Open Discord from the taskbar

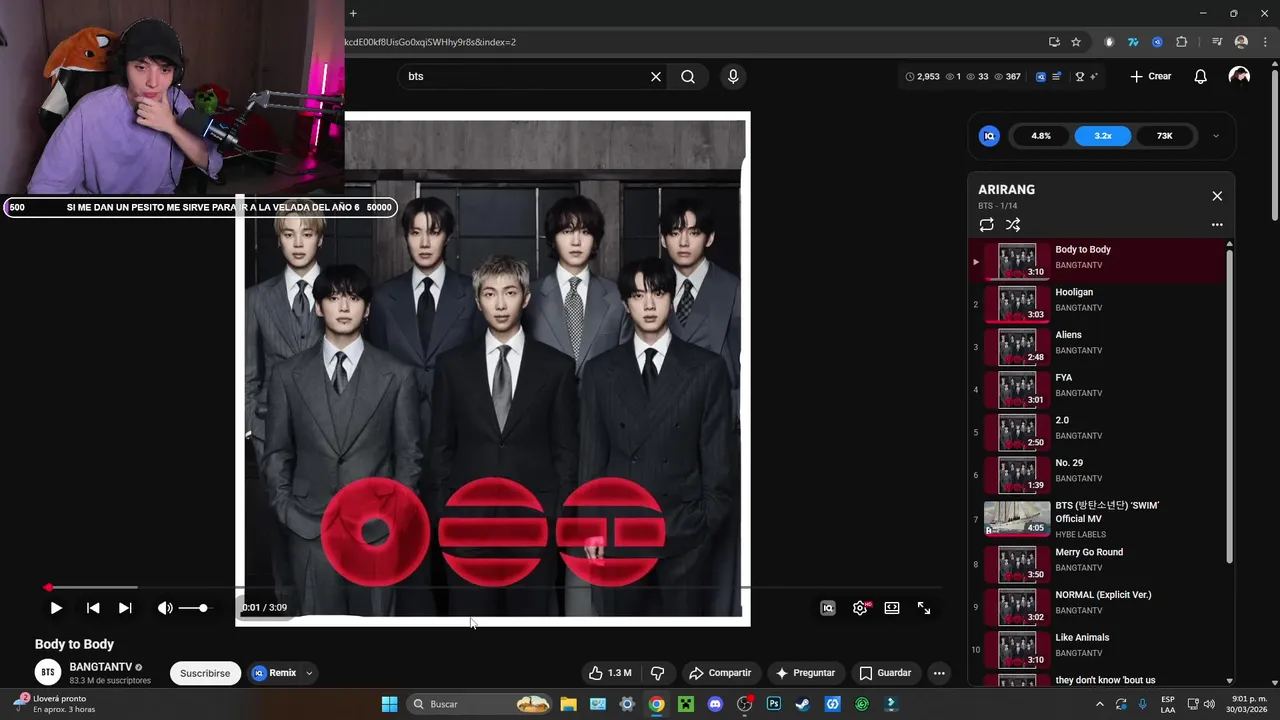pyautogui.click(x=715, y=704)
